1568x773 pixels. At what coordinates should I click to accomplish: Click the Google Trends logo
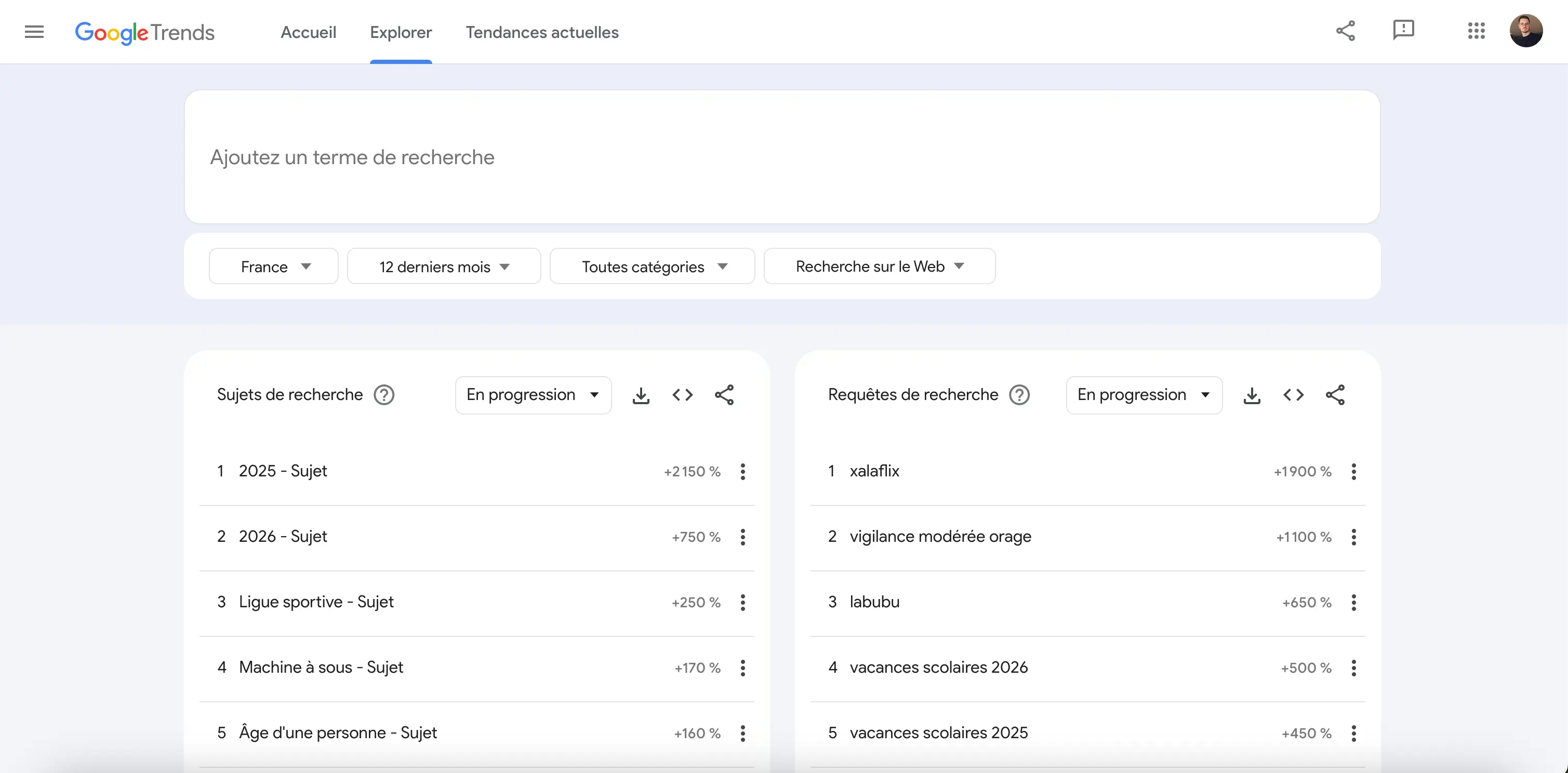145,33
